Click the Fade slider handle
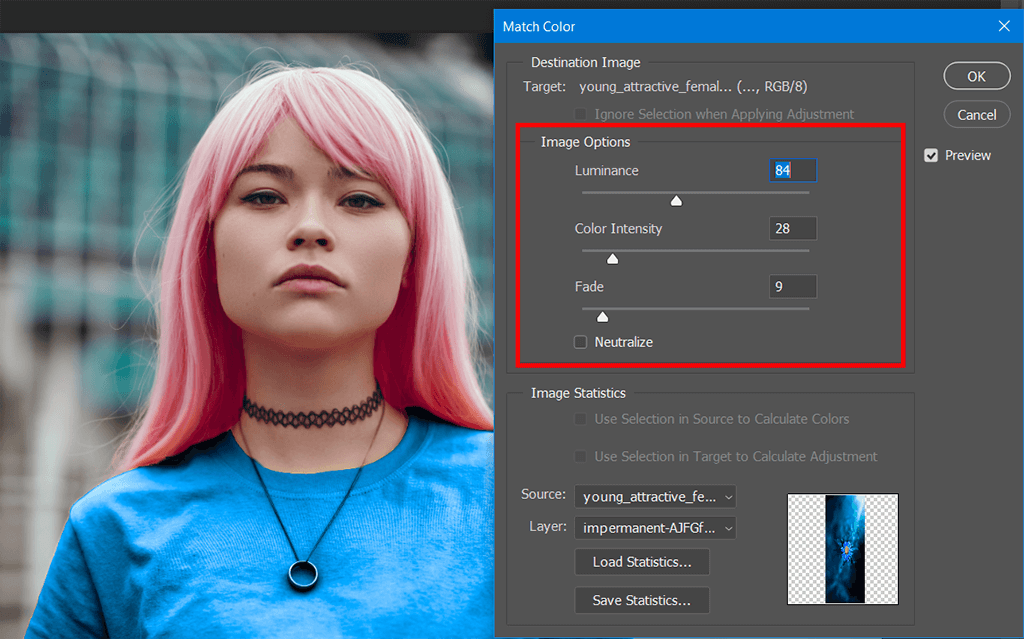This screenshot has width=1024, height=639. 603,317
